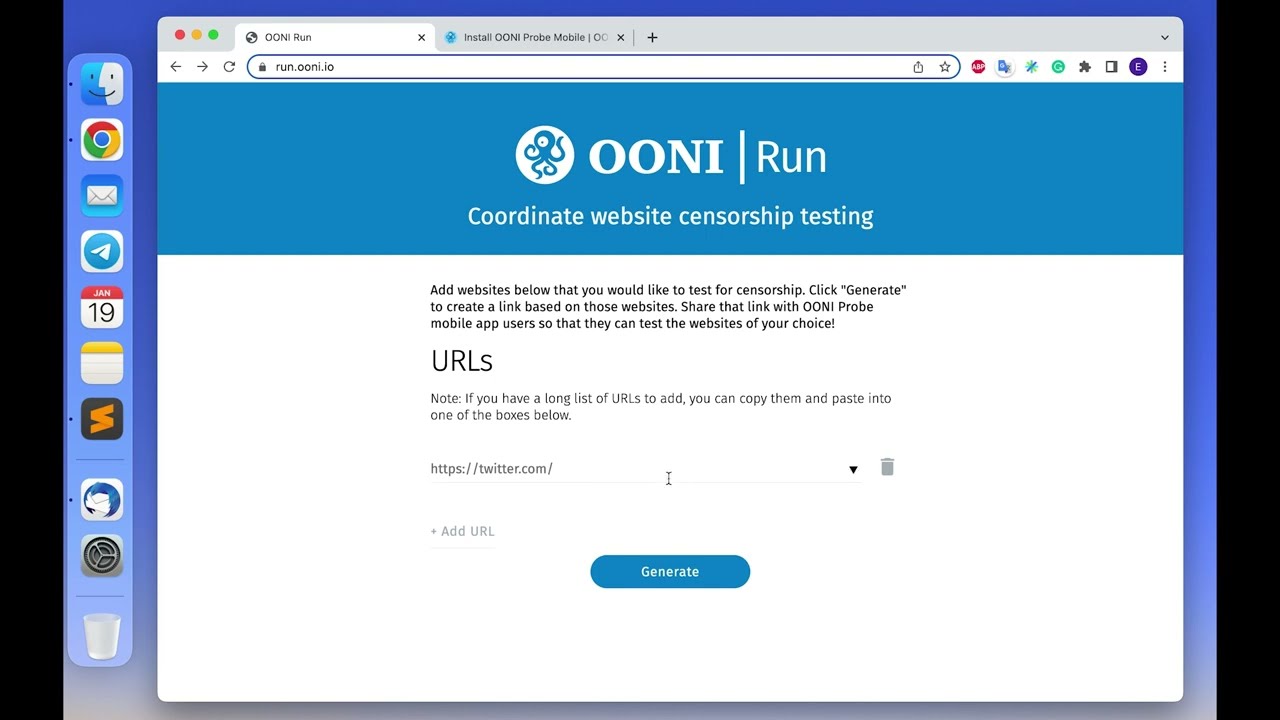Open the Trash in the dock
Image resolution: width=1280 pixels, height=720 pixels.
[102, 636]
